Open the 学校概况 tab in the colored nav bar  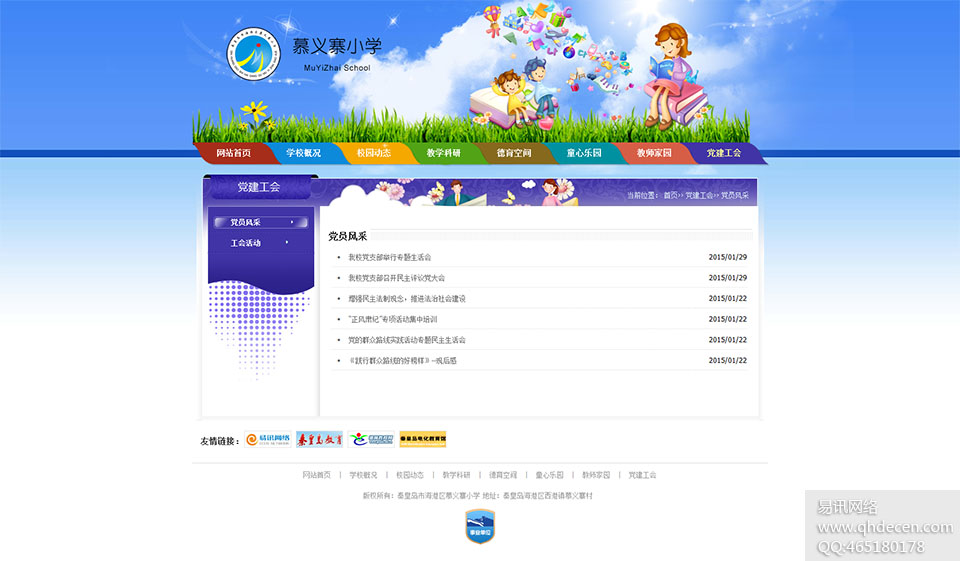coord(303,153)
